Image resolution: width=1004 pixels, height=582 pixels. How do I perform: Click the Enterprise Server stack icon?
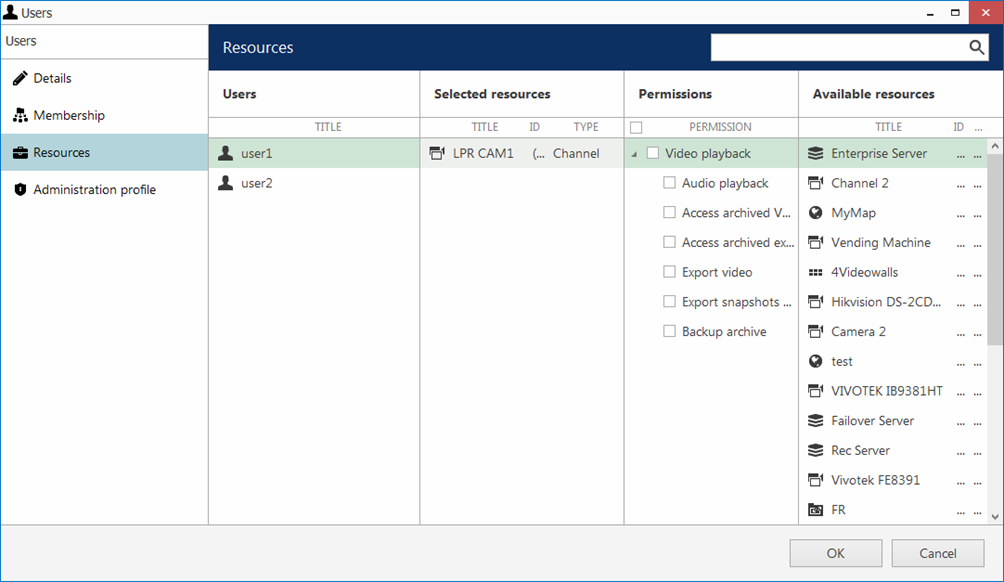pos(815,154)
